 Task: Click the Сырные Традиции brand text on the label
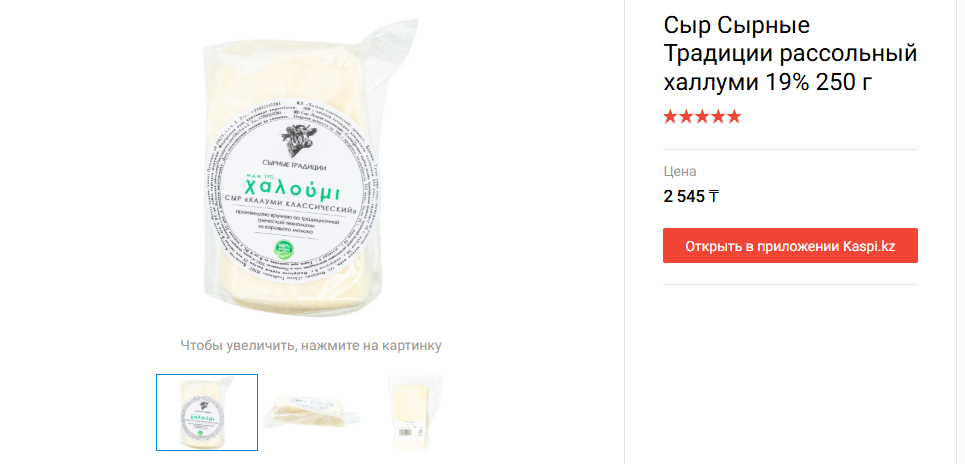(294, 164)
